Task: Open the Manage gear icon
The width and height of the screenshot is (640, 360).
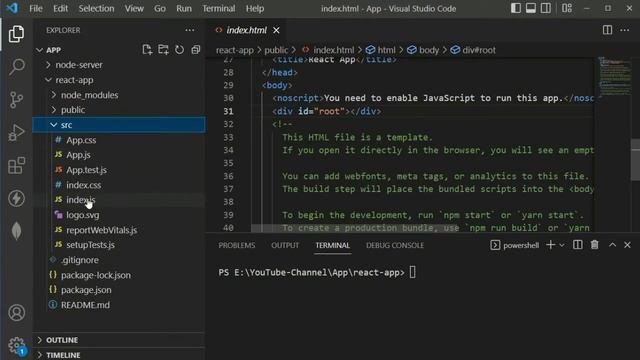Action: (x=16, y=346)
